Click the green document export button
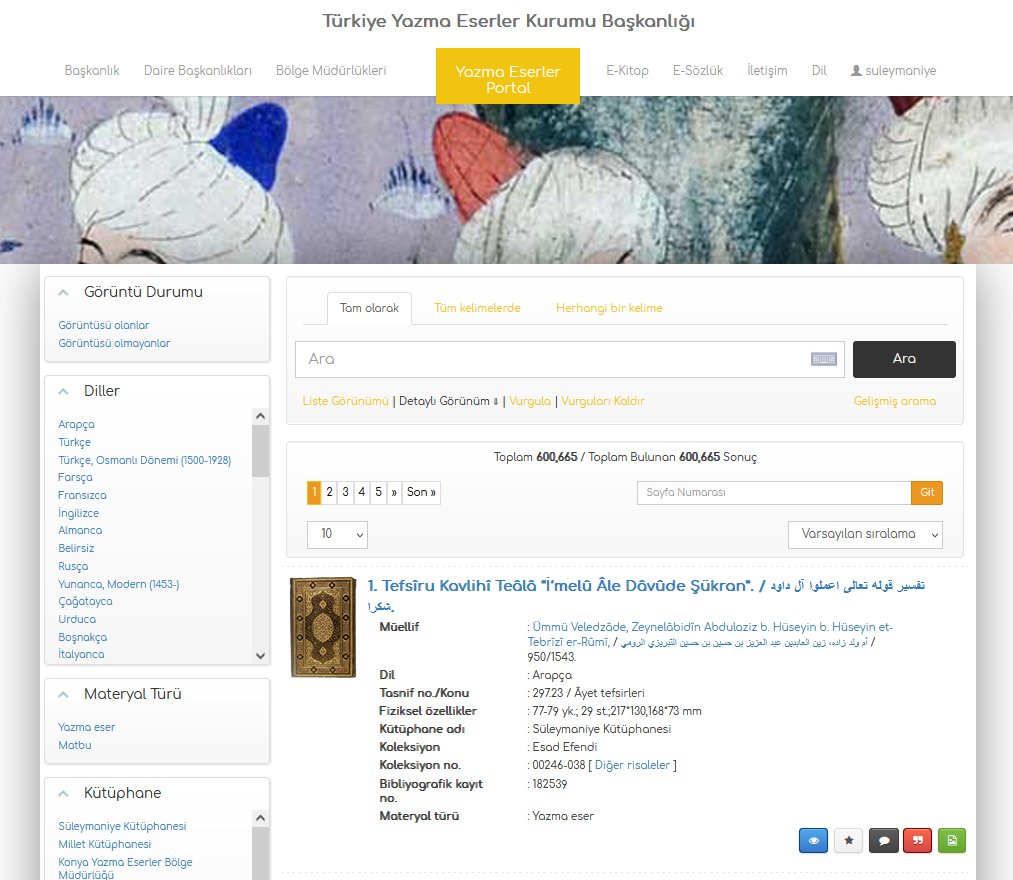This screenshot has width=1013, height=880. coord(952,841)
